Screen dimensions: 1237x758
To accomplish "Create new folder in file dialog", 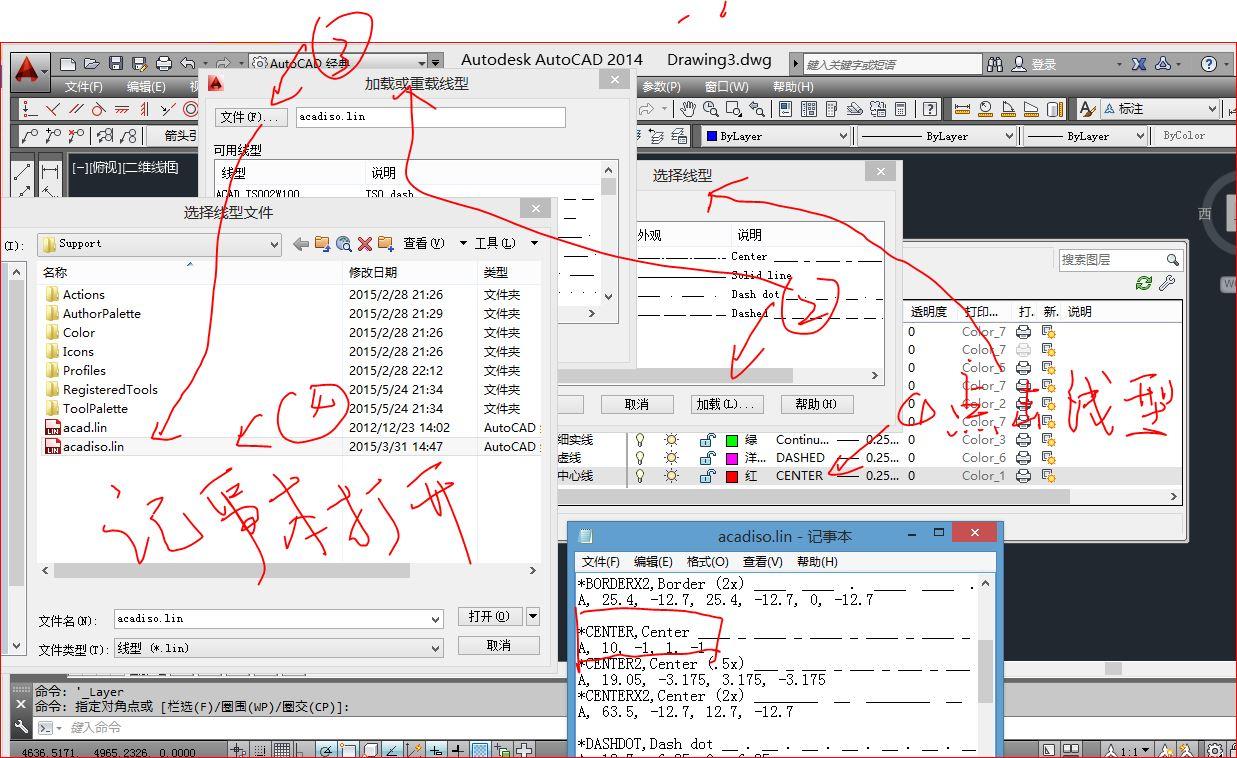I will pos(385,243).
